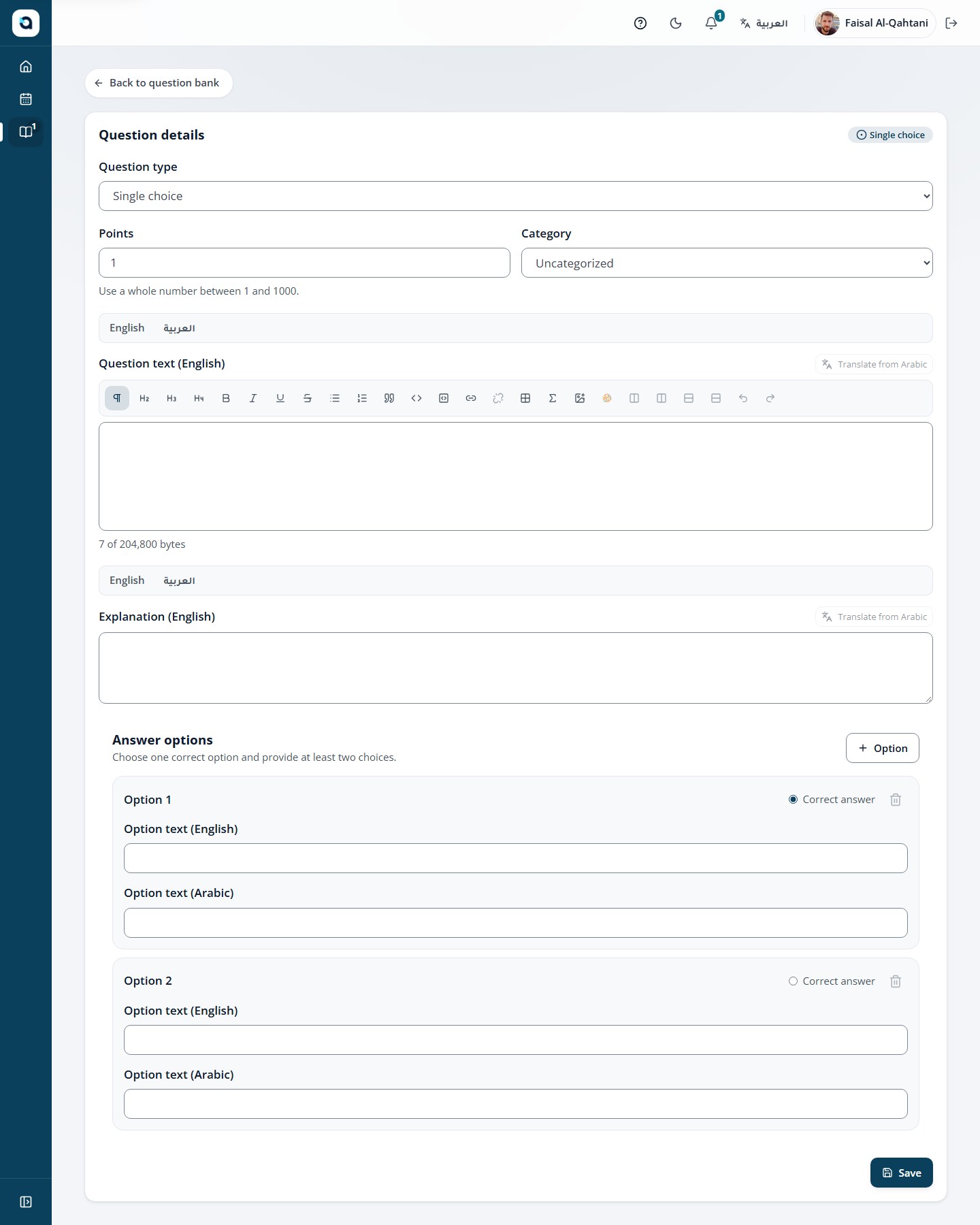Click Option 1 English text field
The height and width of the screenshot is (1225, 980).
click(516, 858)
